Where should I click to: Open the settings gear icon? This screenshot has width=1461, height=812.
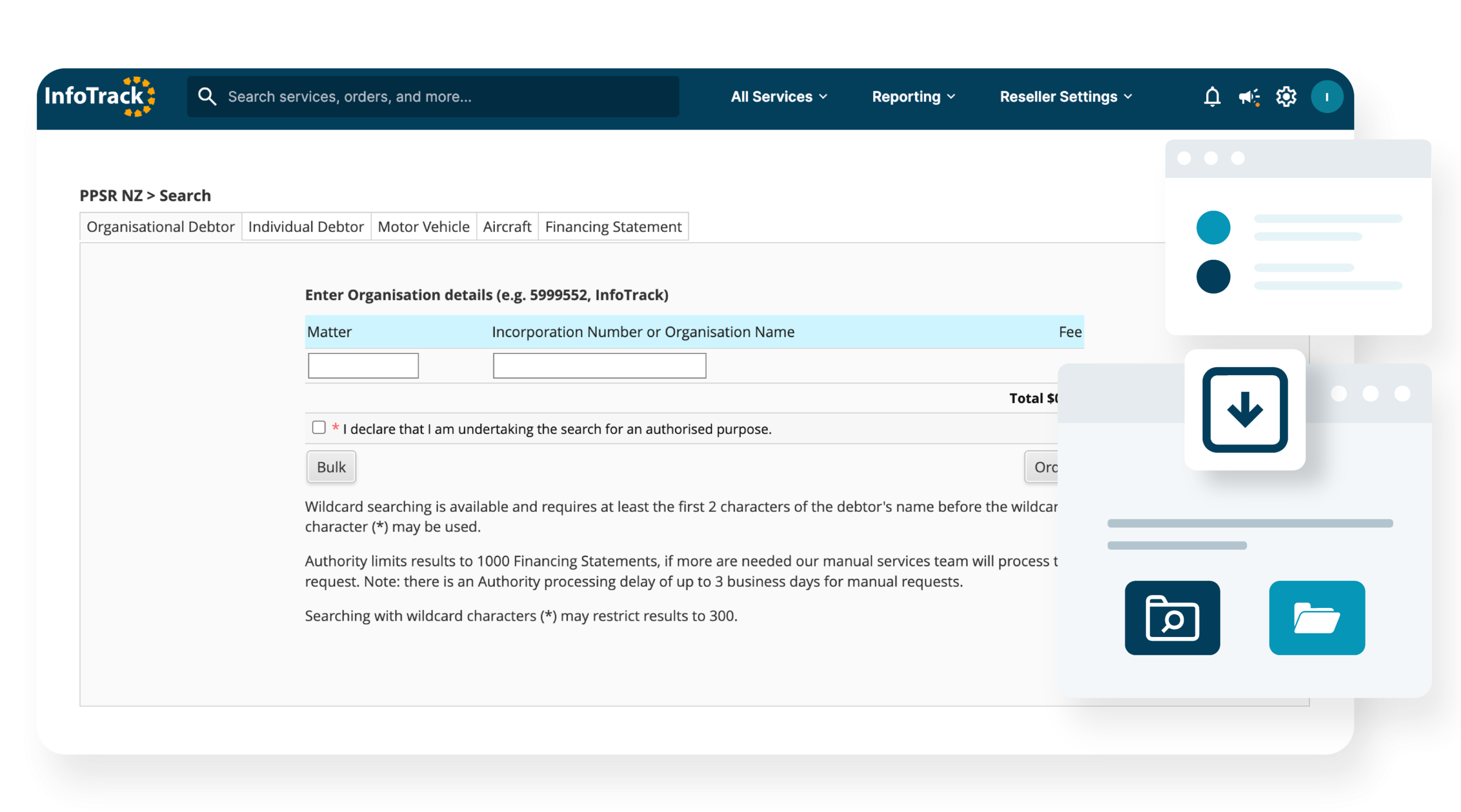pos(1286,97)
